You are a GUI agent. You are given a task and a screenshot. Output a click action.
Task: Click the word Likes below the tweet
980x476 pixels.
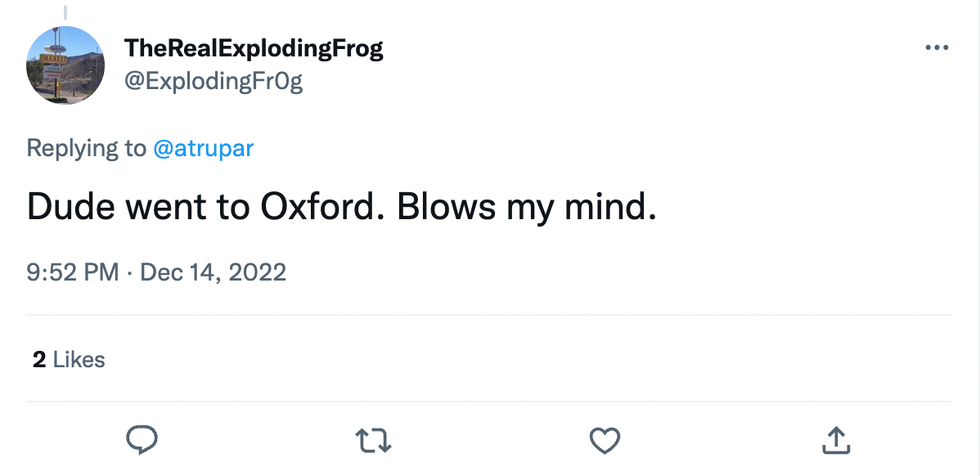pyautogui.click(x=79, y=359)
